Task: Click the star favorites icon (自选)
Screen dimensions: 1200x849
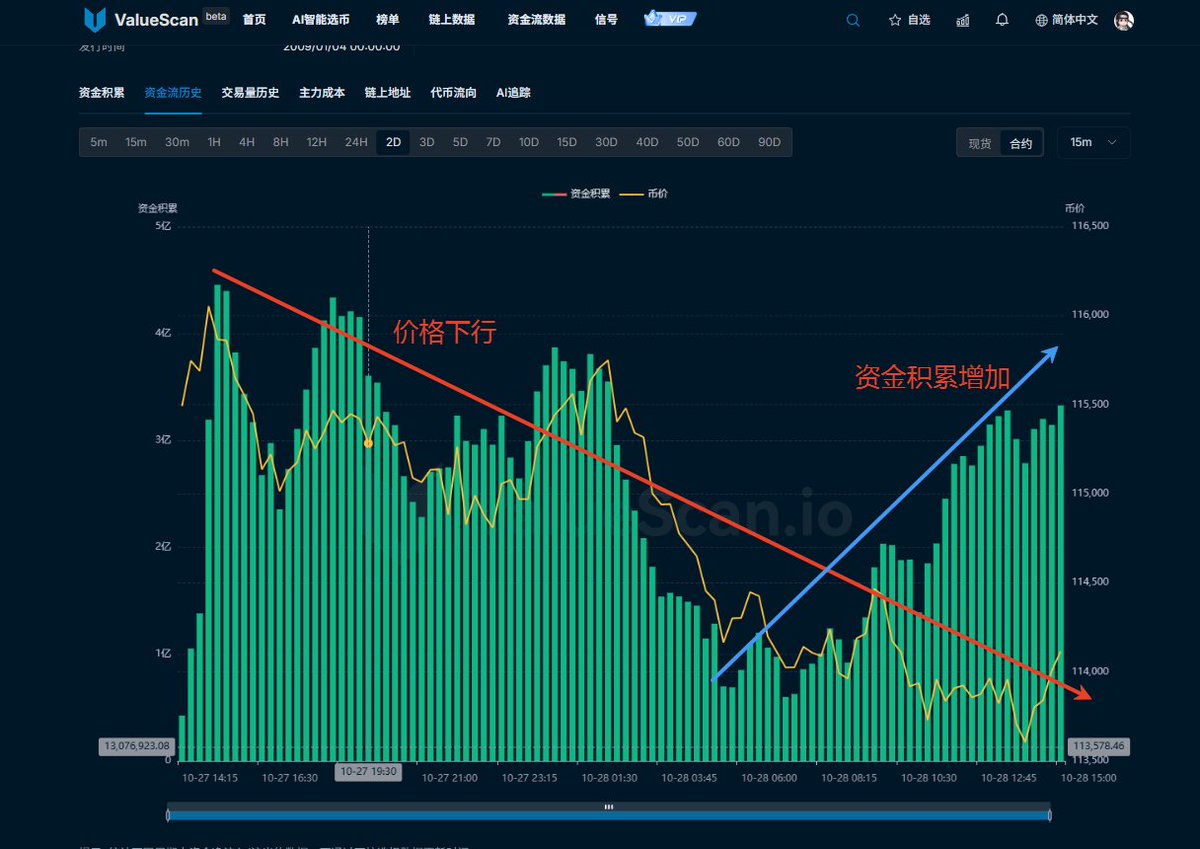Action: coord(895,20)
